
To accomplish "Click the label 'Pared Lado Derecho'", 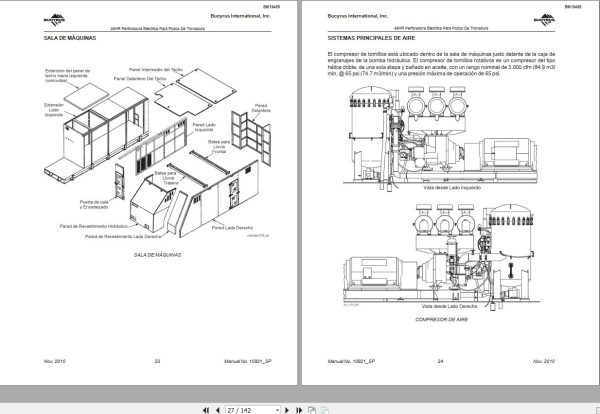I will 232,228.
